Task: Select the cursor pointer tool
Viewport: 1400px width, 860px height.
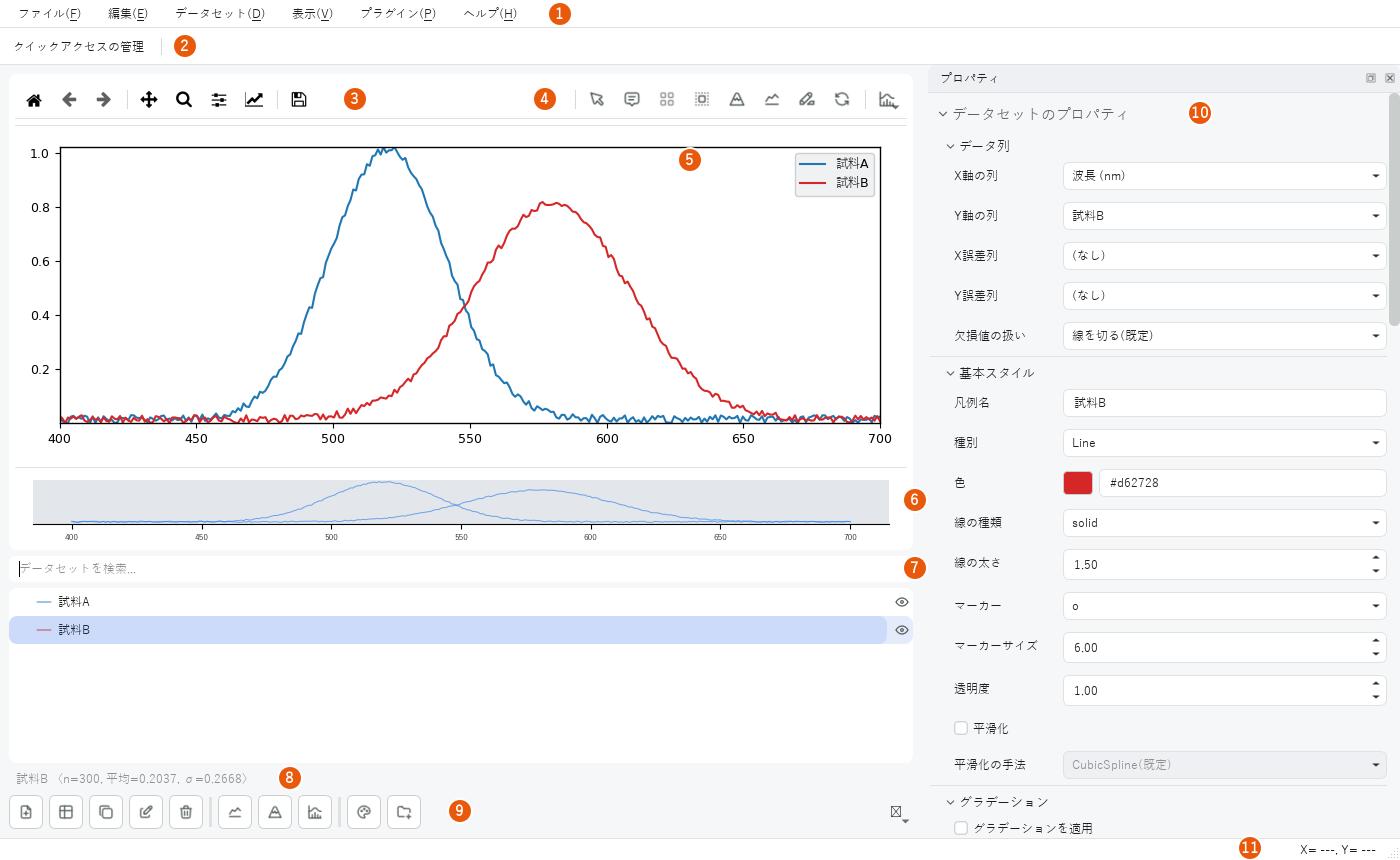Action: [597, 99]
